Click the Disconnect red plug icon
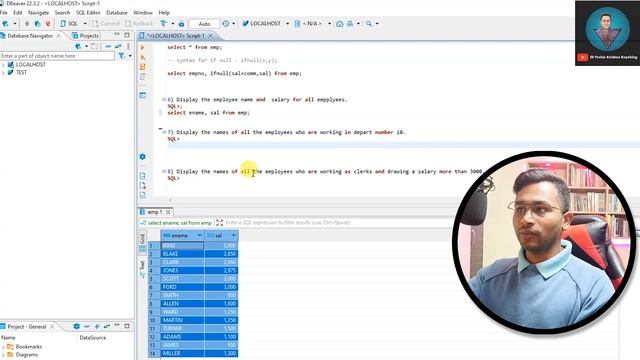This screenshot has height=360, width=640. point(48,24)
